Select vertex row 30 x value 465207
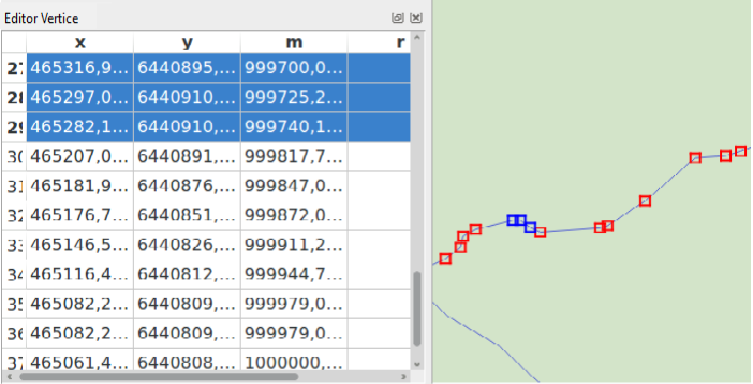Viewport: 753px width, 384px height. tap(80, 156)
